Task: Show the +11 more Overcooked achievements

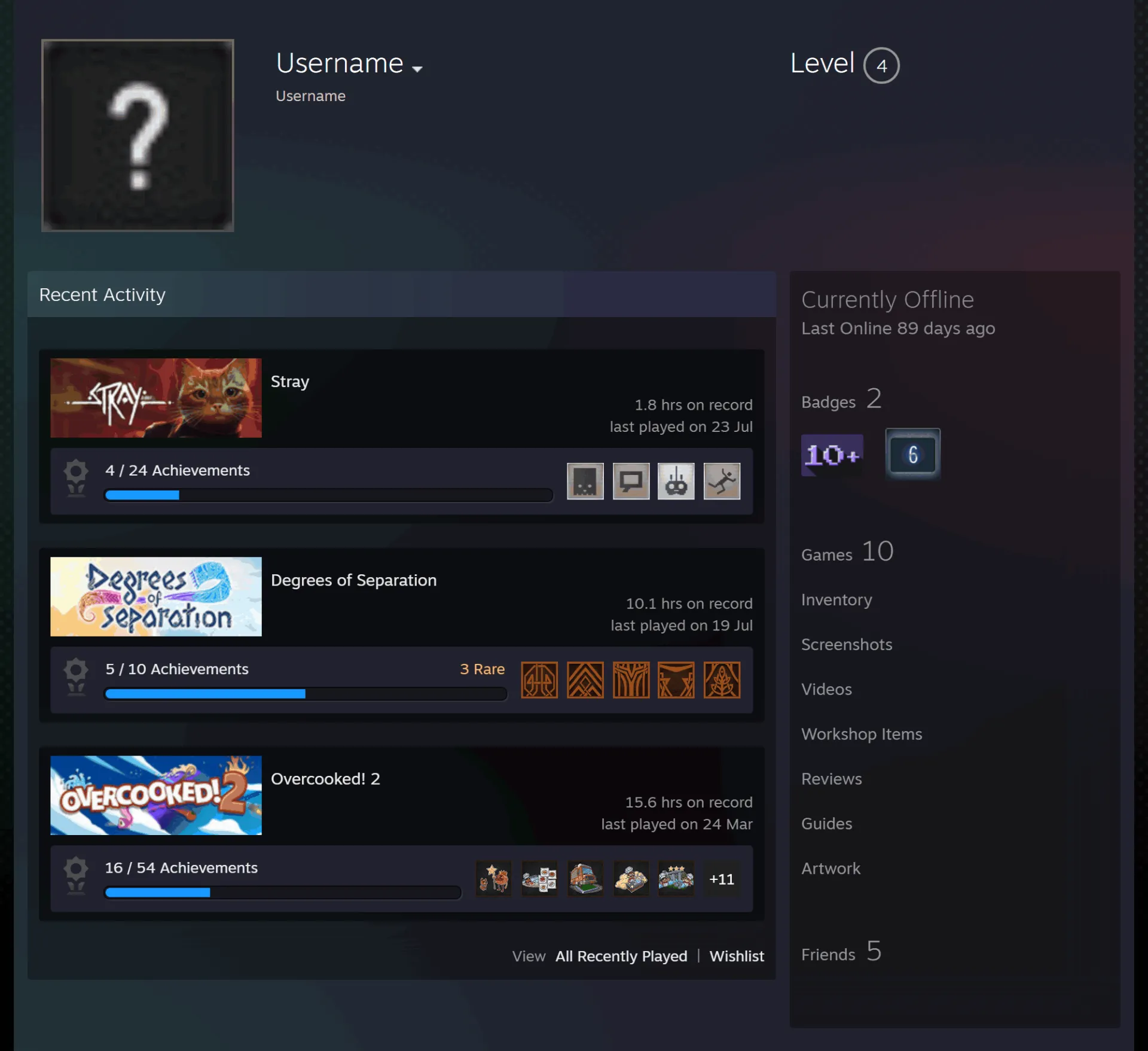Action: [722, 879]
